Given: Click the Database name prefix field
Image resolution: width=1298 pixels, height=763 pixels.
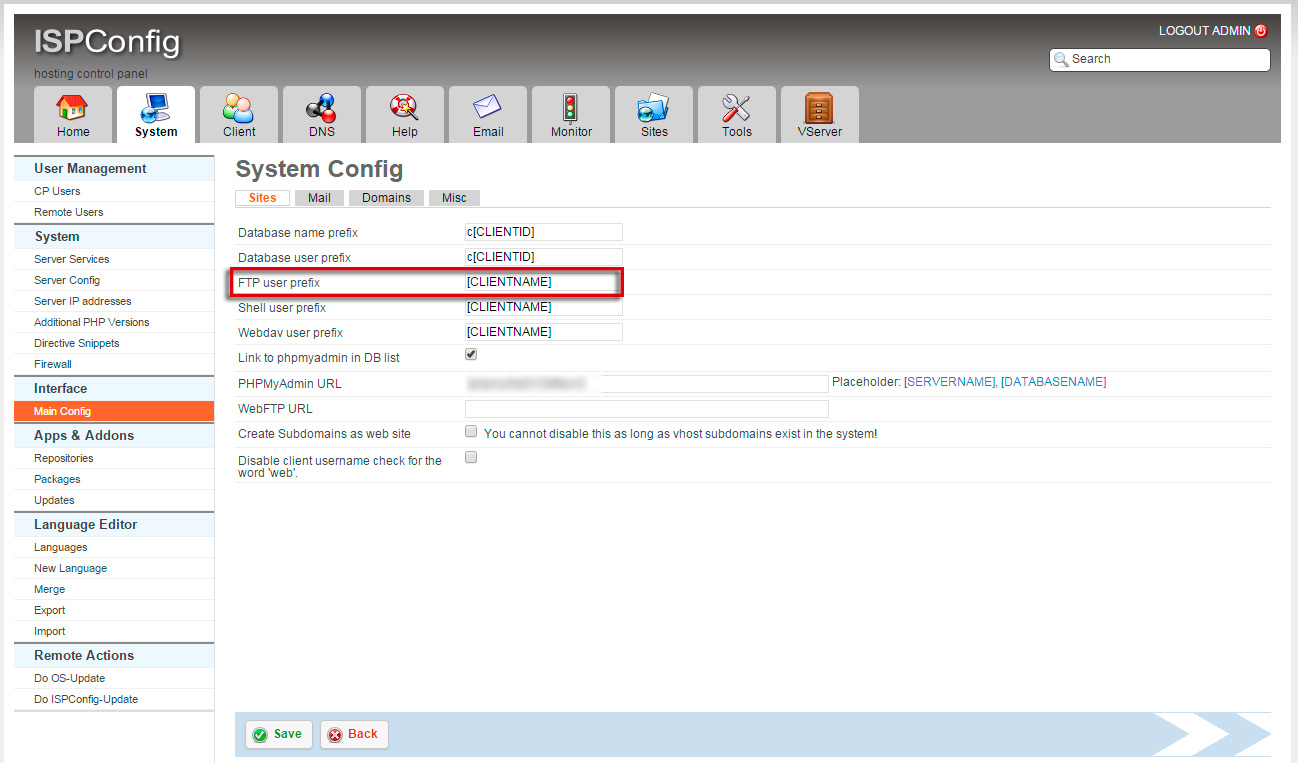Looking at the screenshot, I should click(543, 232).
